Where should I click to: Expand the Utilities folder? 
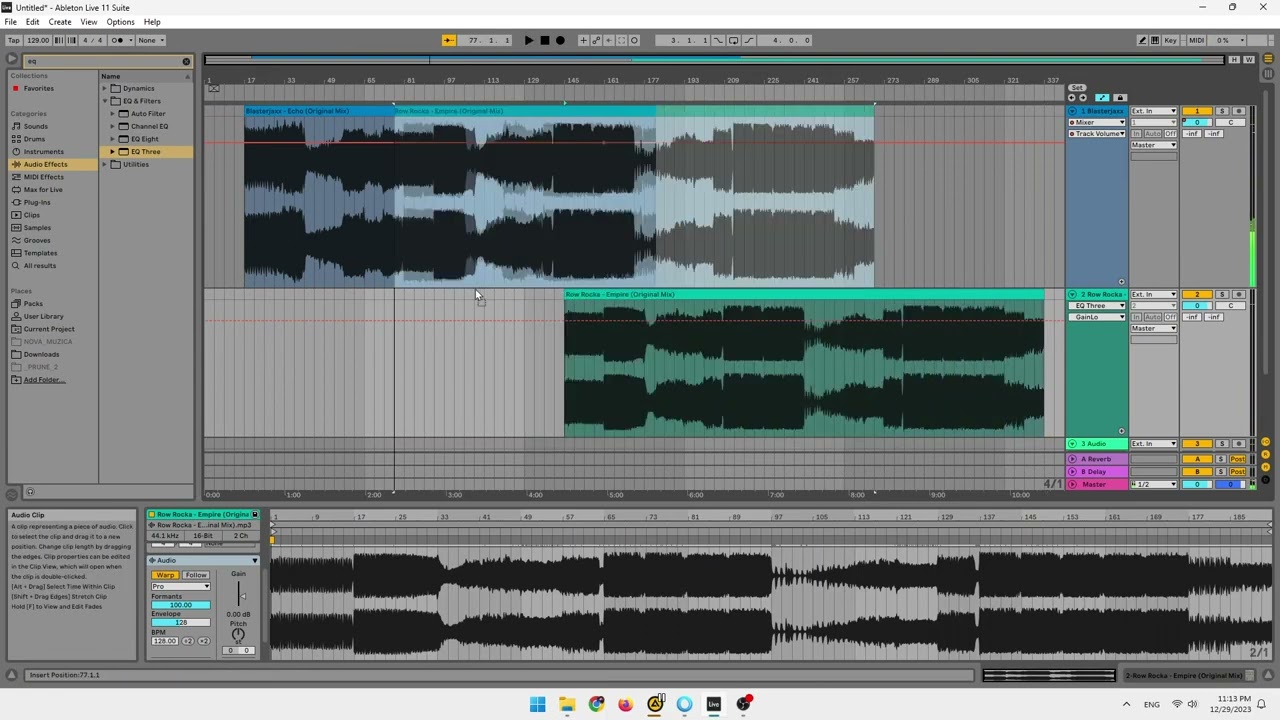pyautogui.click(x=104, y=164)
